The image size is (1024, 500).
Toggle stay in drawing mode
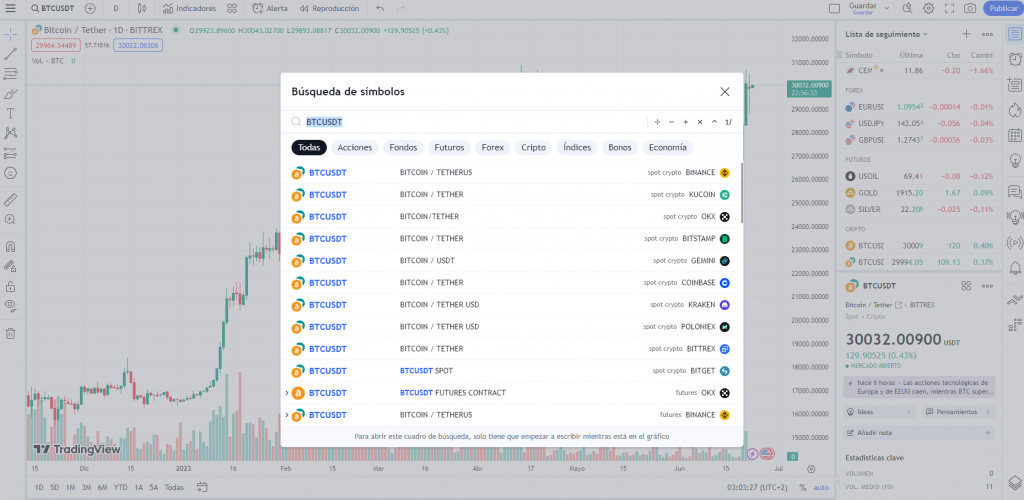10,266
